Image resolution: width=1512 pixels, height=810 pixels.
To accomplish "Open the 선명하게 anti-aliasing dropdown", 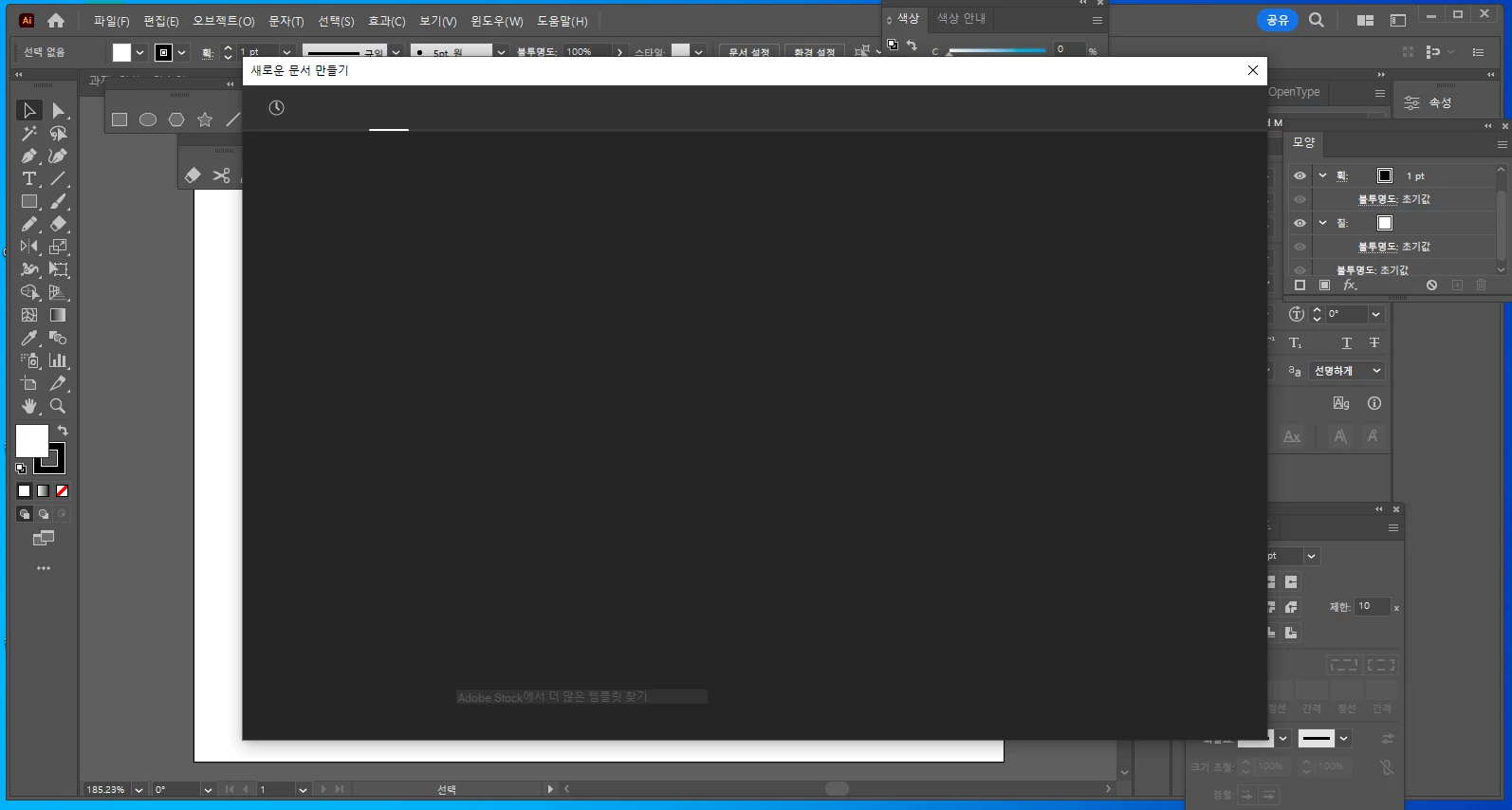I will tap(1347, 371).
